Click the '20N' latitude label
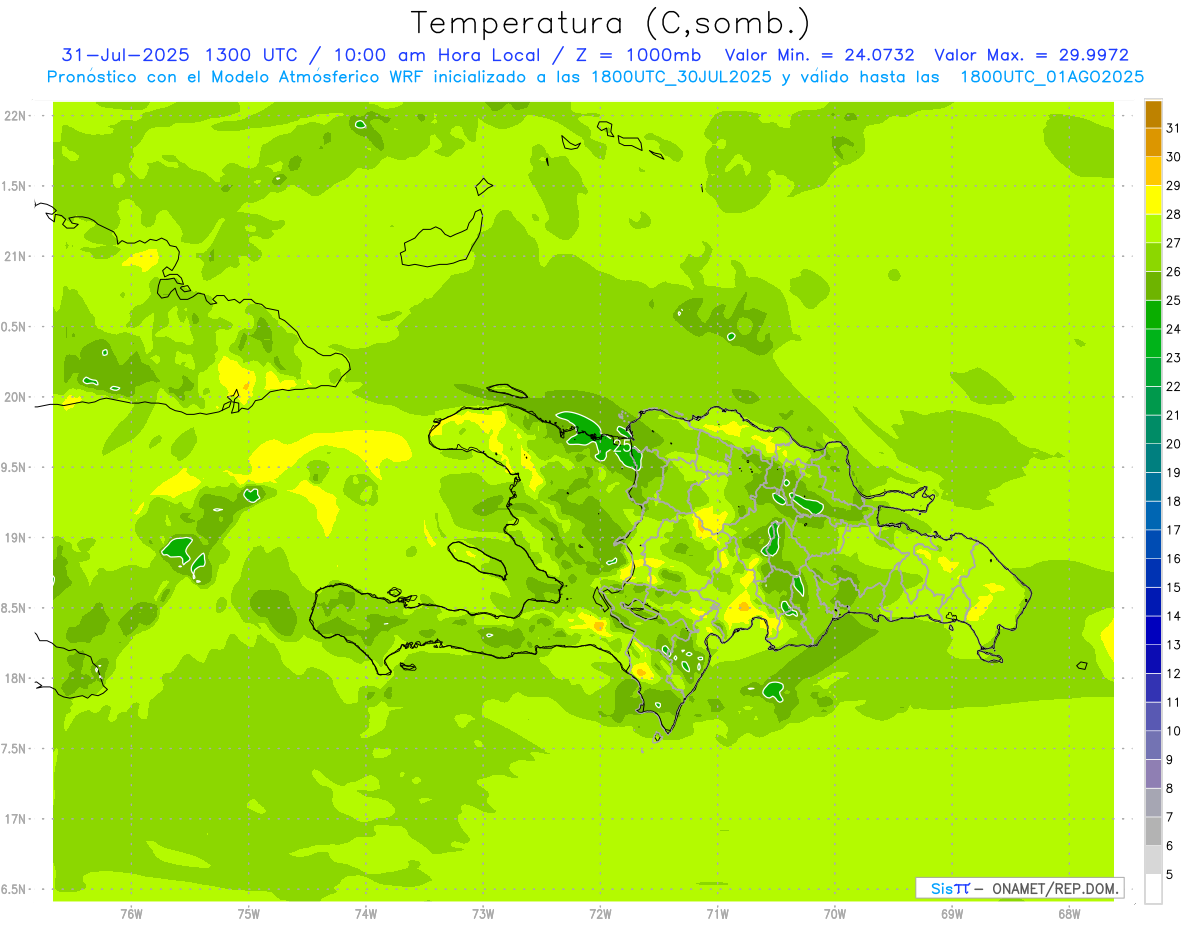This screenshot has height=927, width=1200. coord(14,397)
